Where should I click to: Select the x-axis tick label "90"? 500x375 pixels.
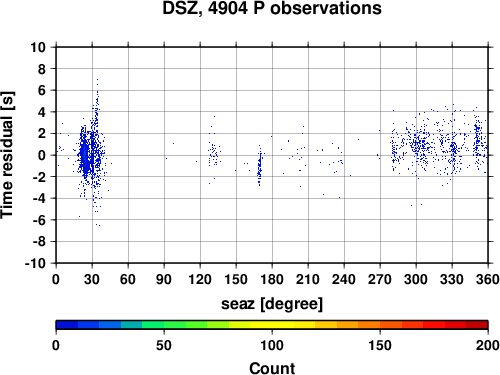coord(164,279)
